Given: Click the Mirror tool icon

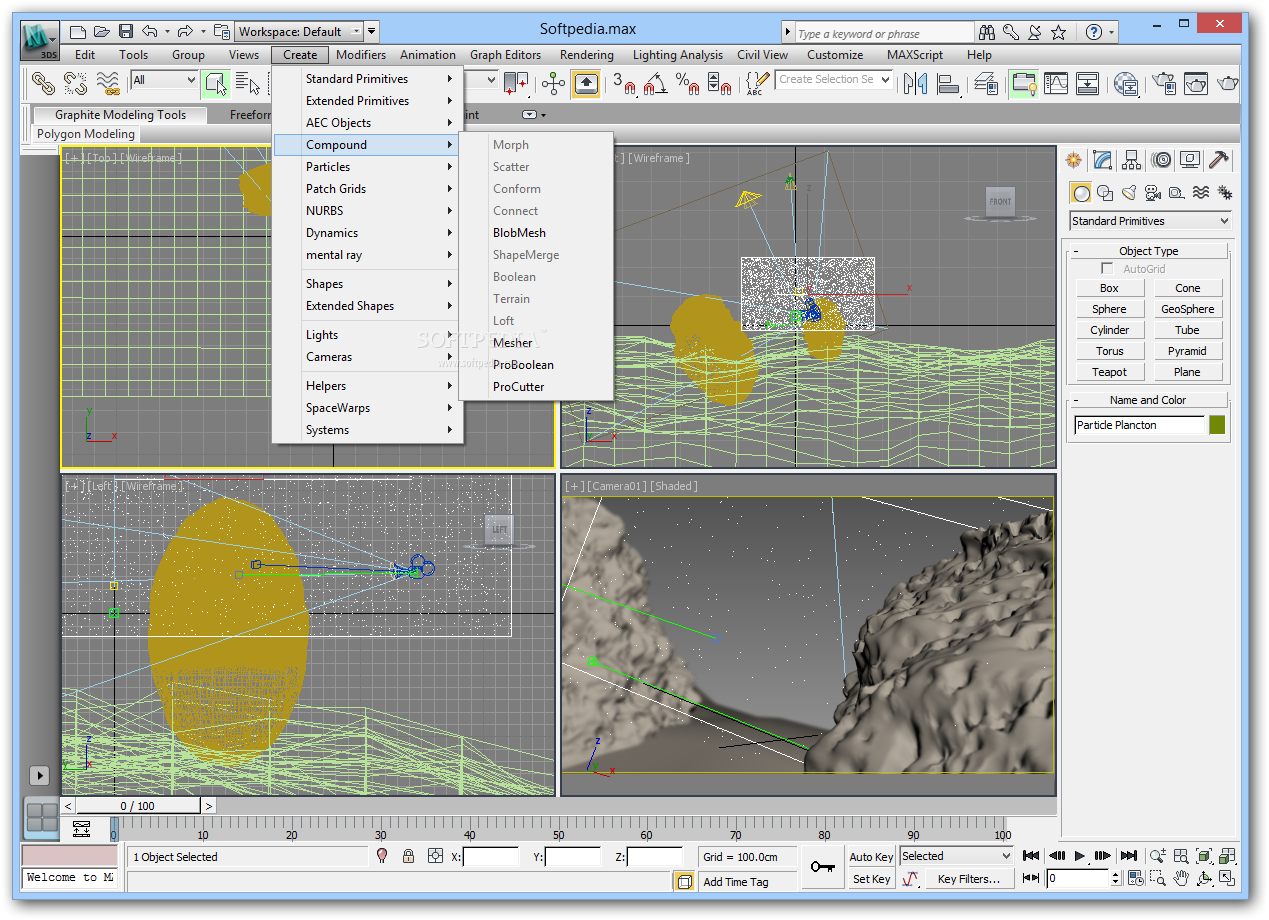Looking at the screenshot, I should point(915,83).
